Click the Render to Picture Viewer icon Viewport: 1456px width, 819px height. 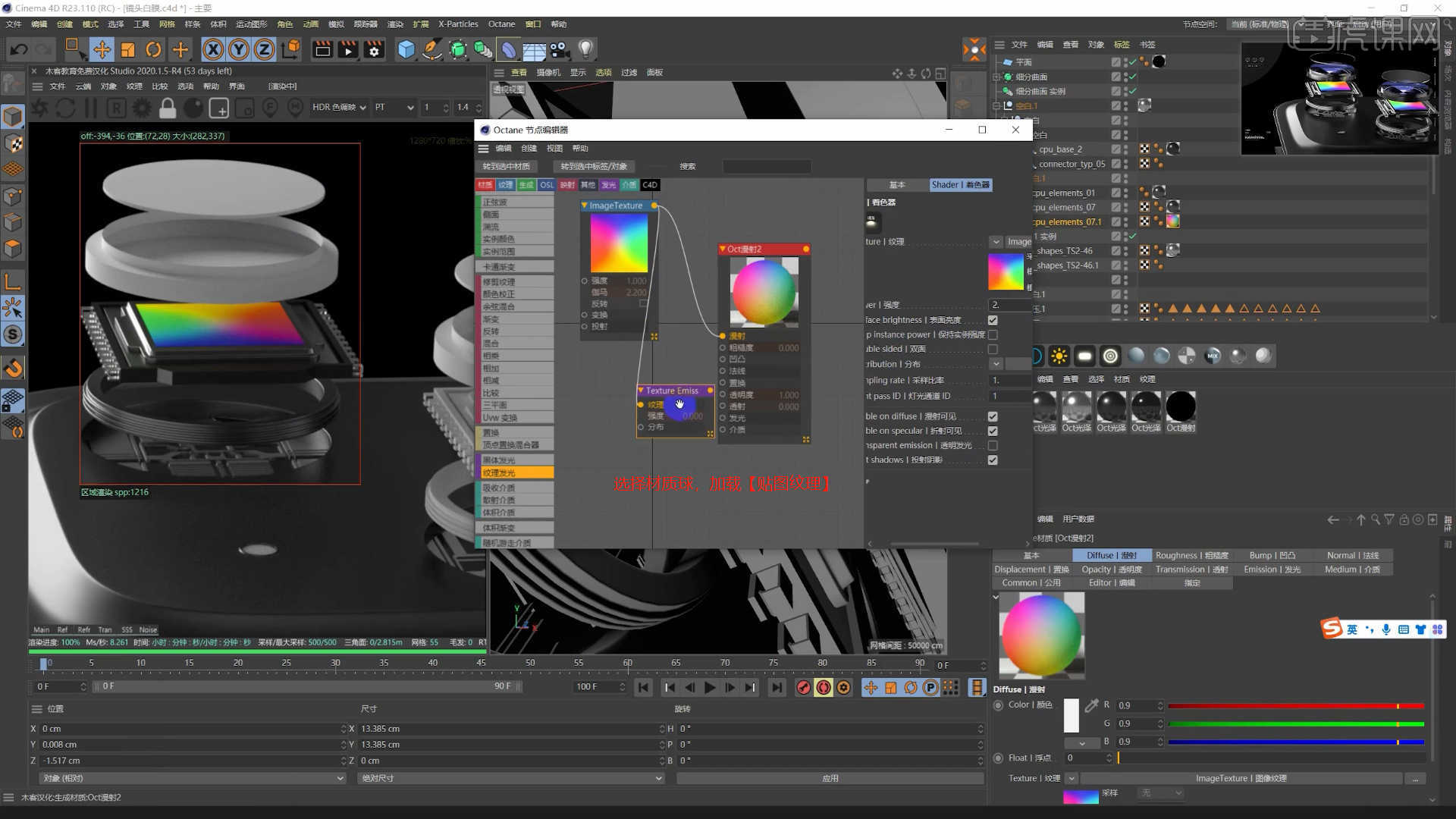click(347, 49)
